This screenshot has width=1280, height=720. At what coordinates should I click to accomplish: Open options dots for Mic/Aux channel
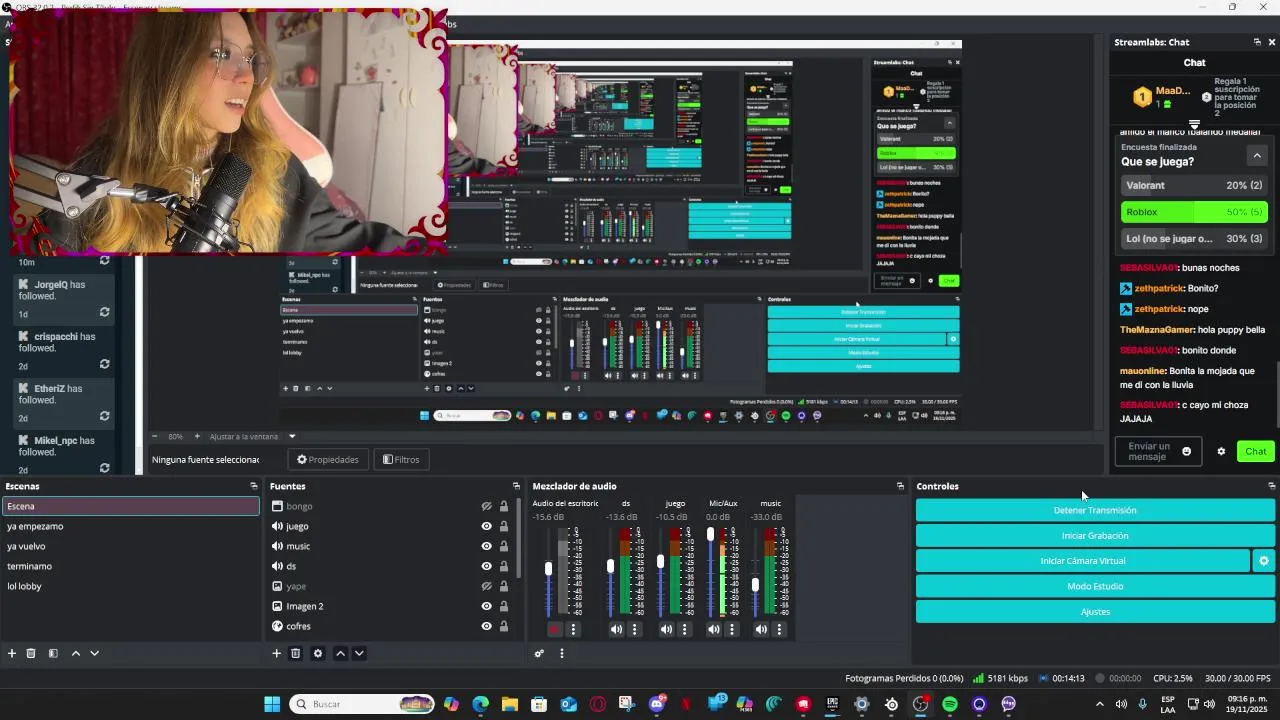coord(731,629)
